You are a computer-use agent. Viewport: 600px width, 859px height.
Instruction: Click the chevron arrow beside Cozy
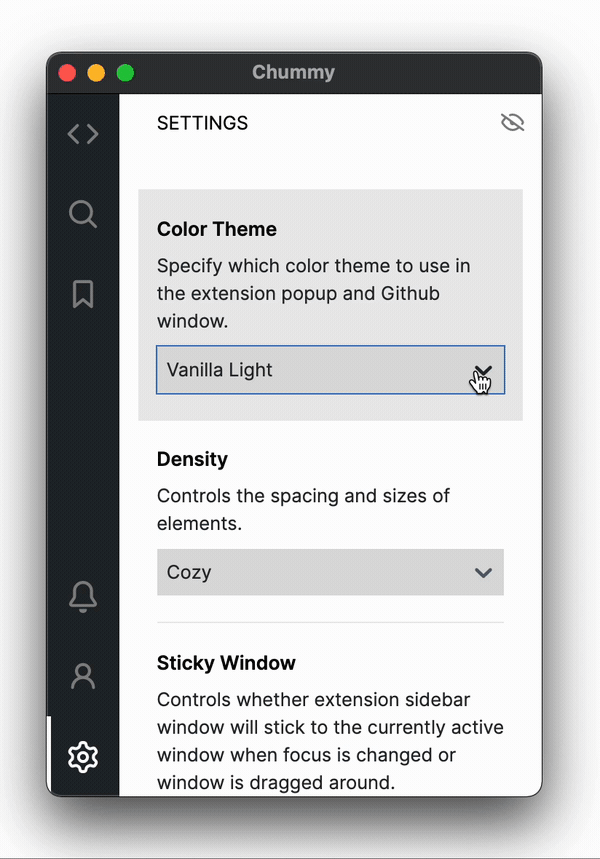(x=483, y=573)
